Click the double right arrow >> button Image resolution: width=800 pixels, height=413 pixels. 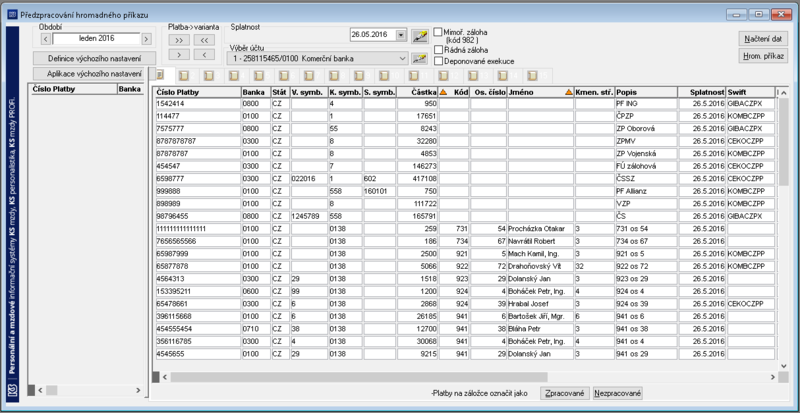click(179, 40)
